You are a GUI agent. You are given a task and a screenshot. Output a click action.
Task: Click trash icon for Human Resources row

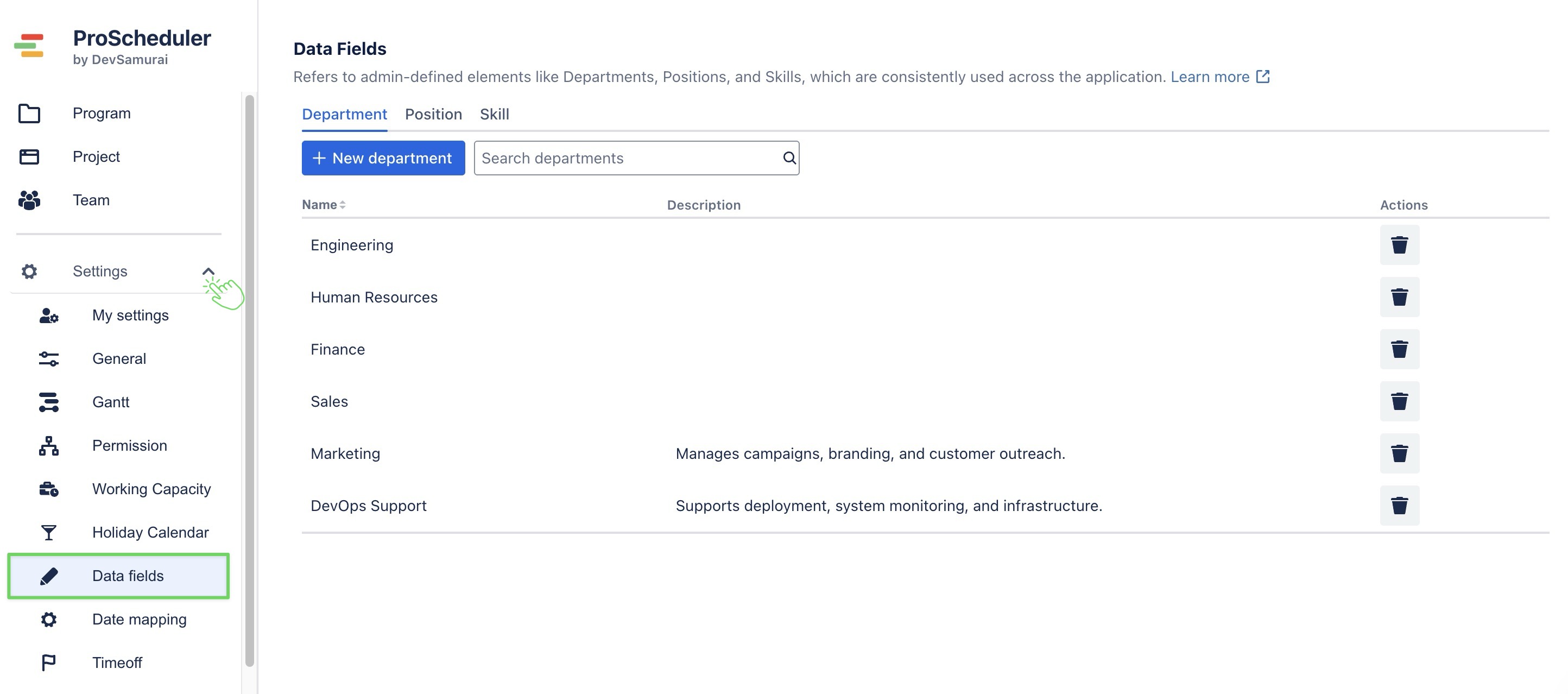[1399, 297]
